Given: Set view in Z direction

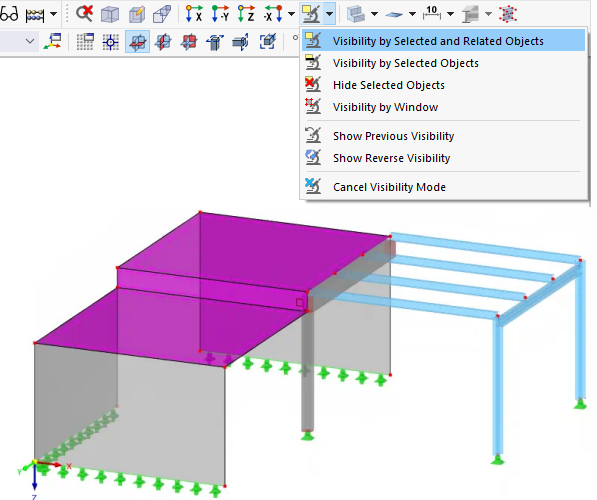Looking at the screenshot, I should tap(246, 14).
